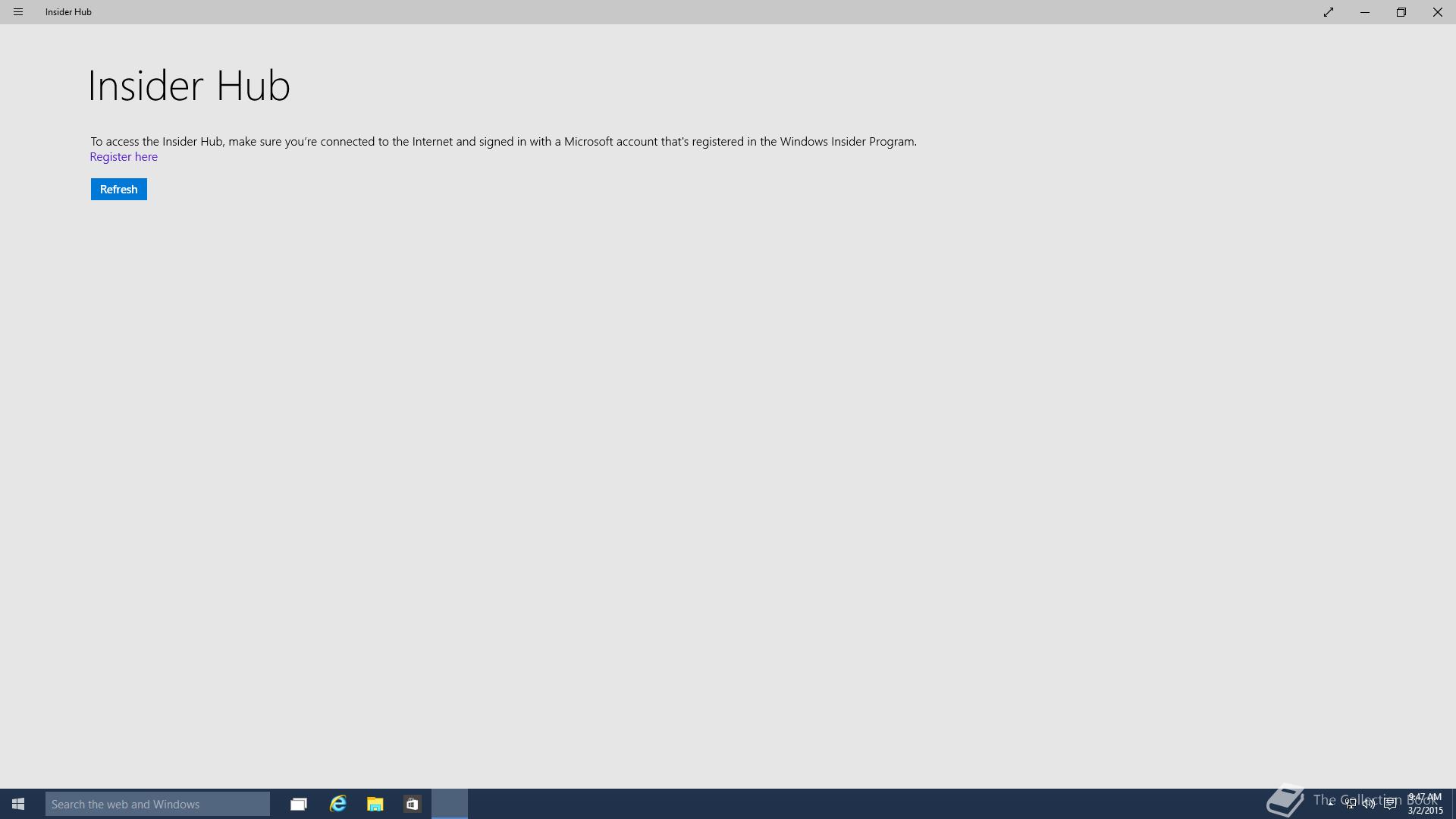Select the active Insider Hub taskbar button
The image size is (1456, 819).
coord(450,804)
